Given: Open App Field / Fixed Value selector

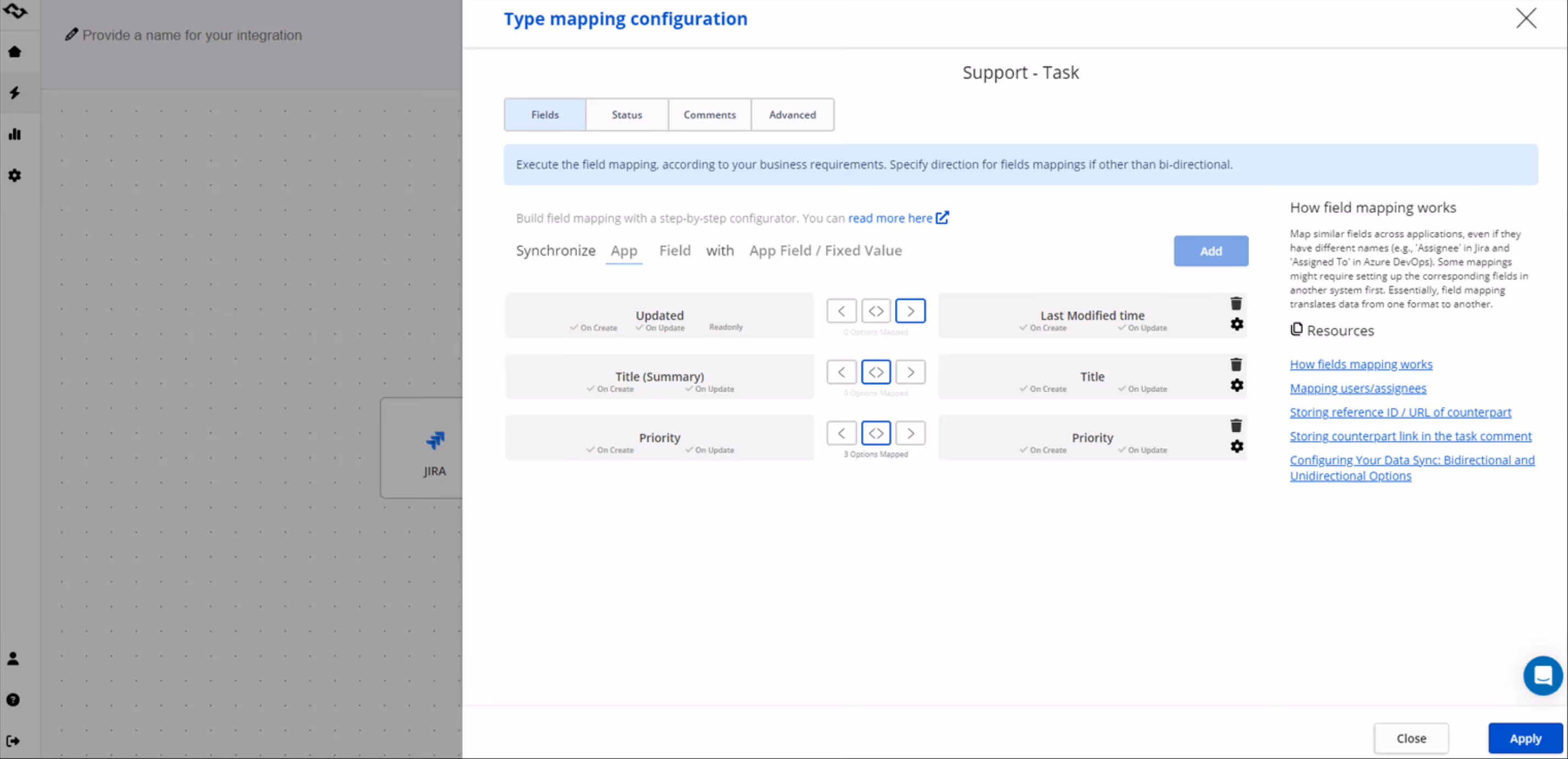Looking at the screenshot, I should pyautogui.click(x=825, y=250).
